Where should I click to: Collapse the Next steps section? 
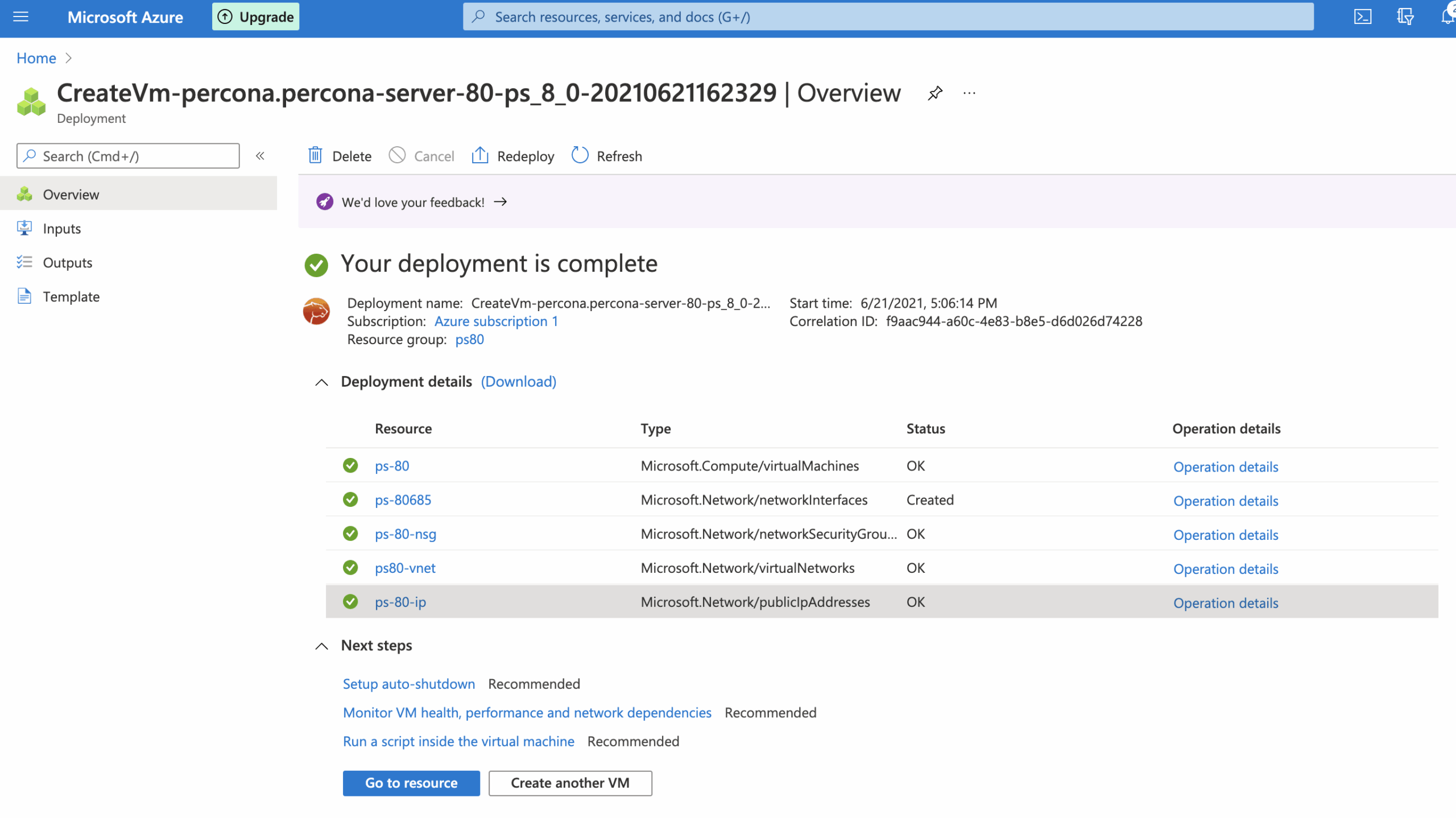tap(321, 646)
